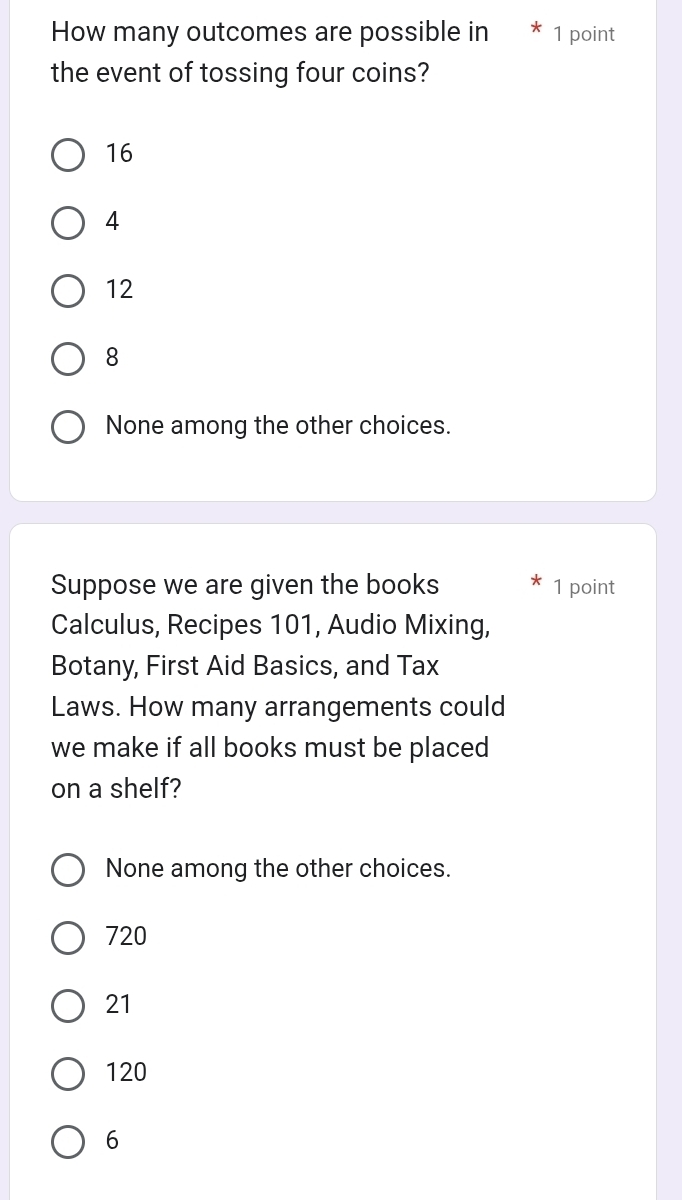Pick the radio button beside 12
Viewport: 682px width, 1200px height.
pos(68,291)
